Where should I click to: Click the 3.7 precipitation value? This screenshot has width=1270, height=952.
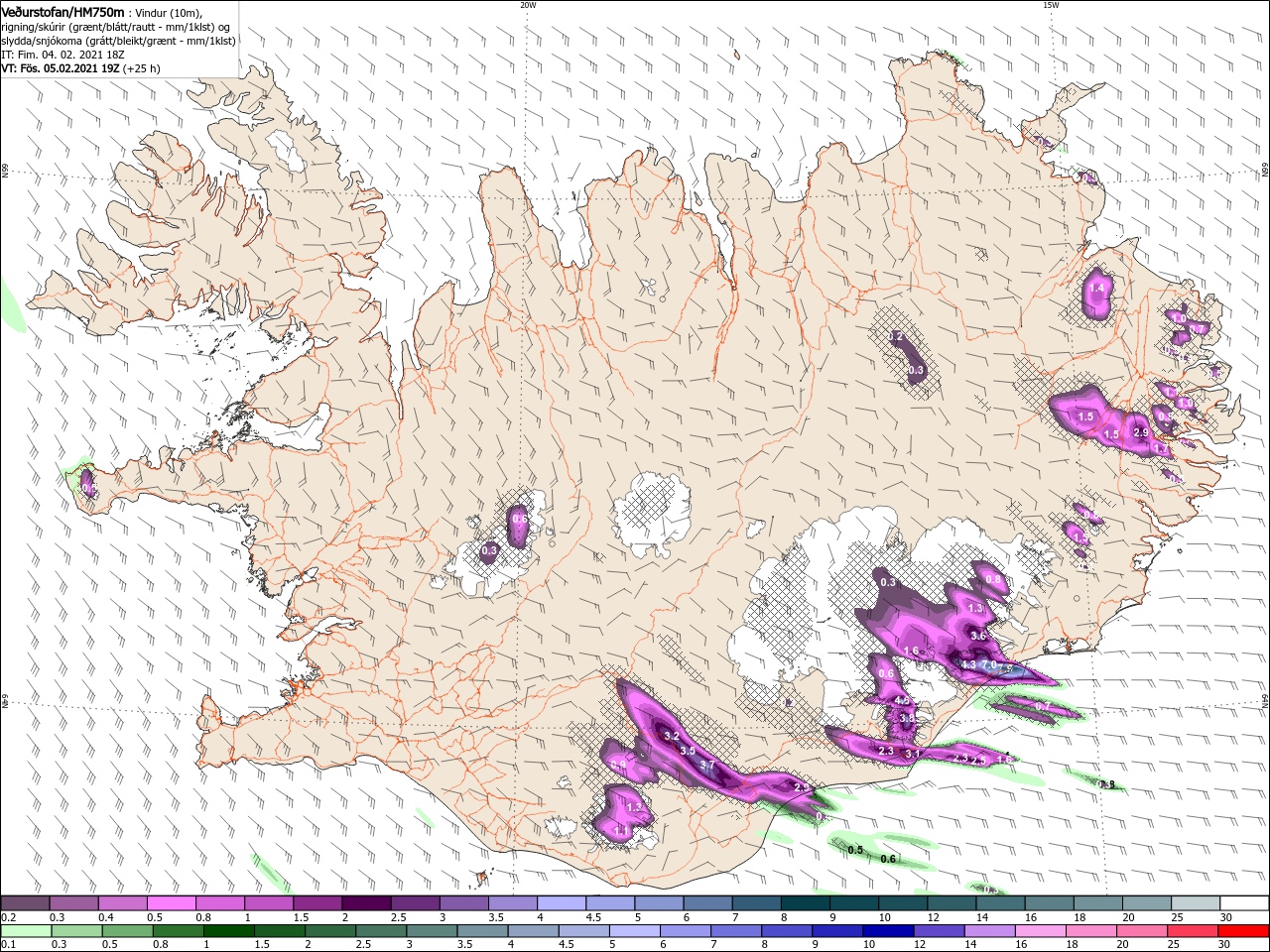coord(707,765)
